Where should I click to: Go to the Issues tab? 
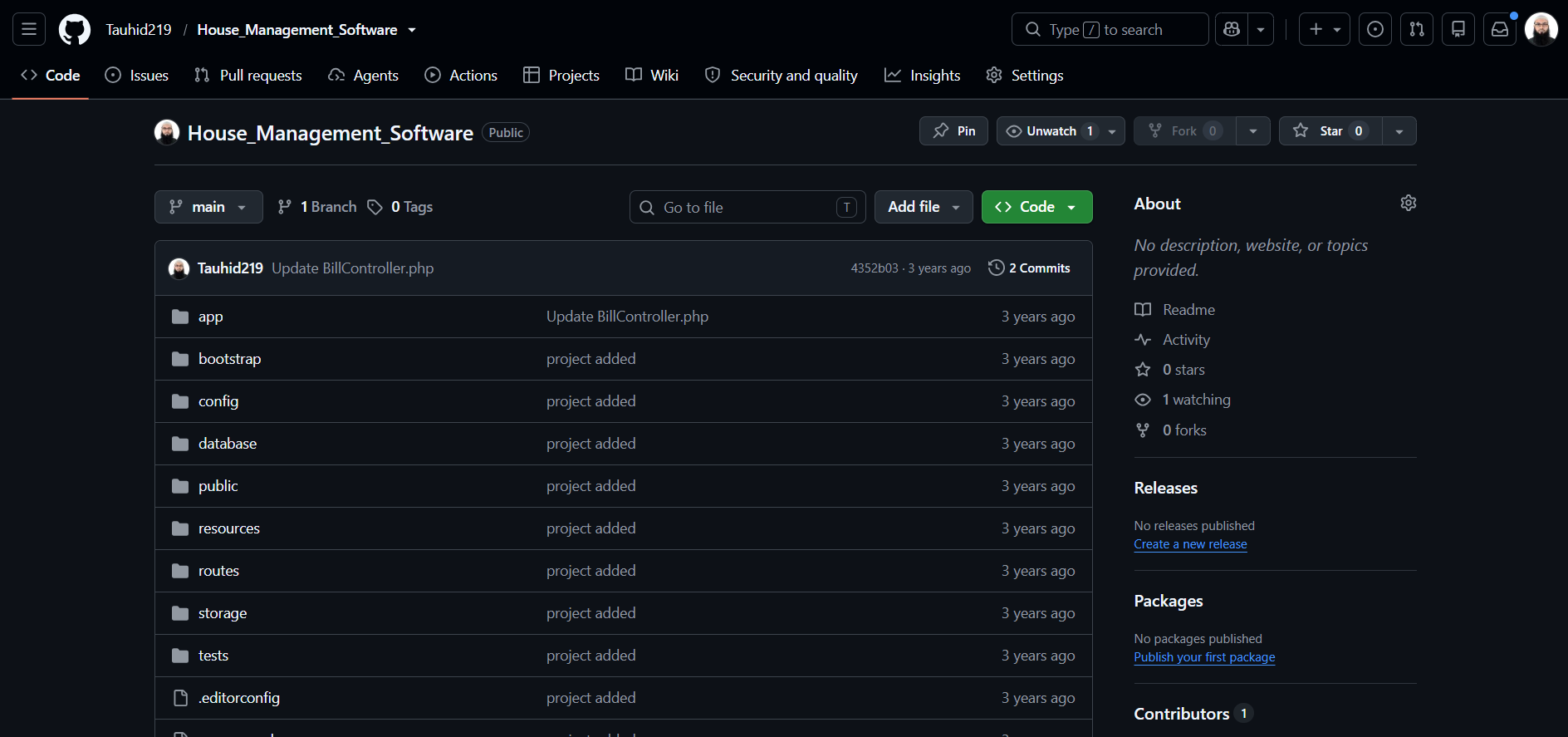[x=137, y=76]
